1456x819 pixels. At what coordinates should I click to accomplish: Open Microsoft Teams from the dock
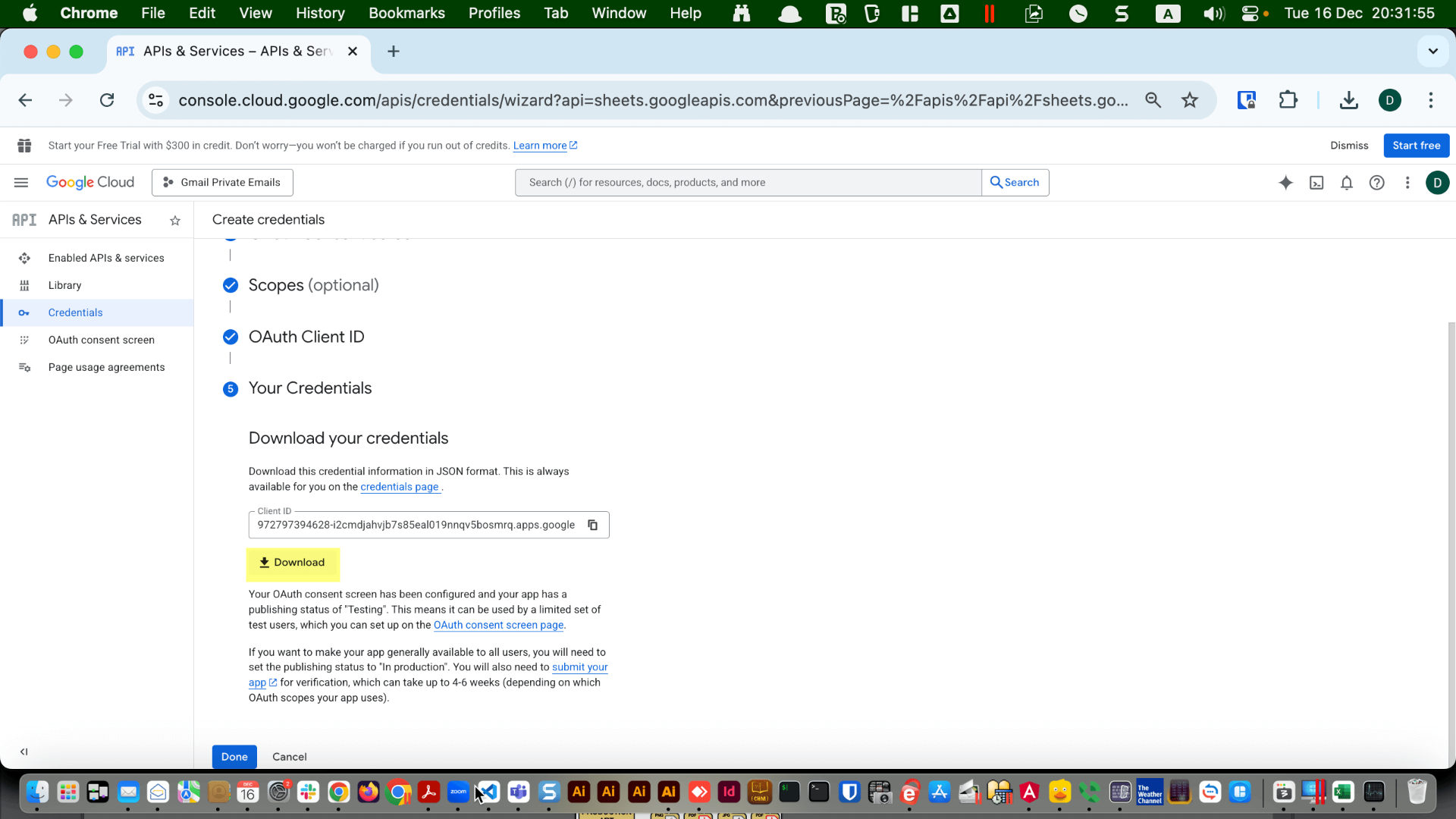[519, 792]
